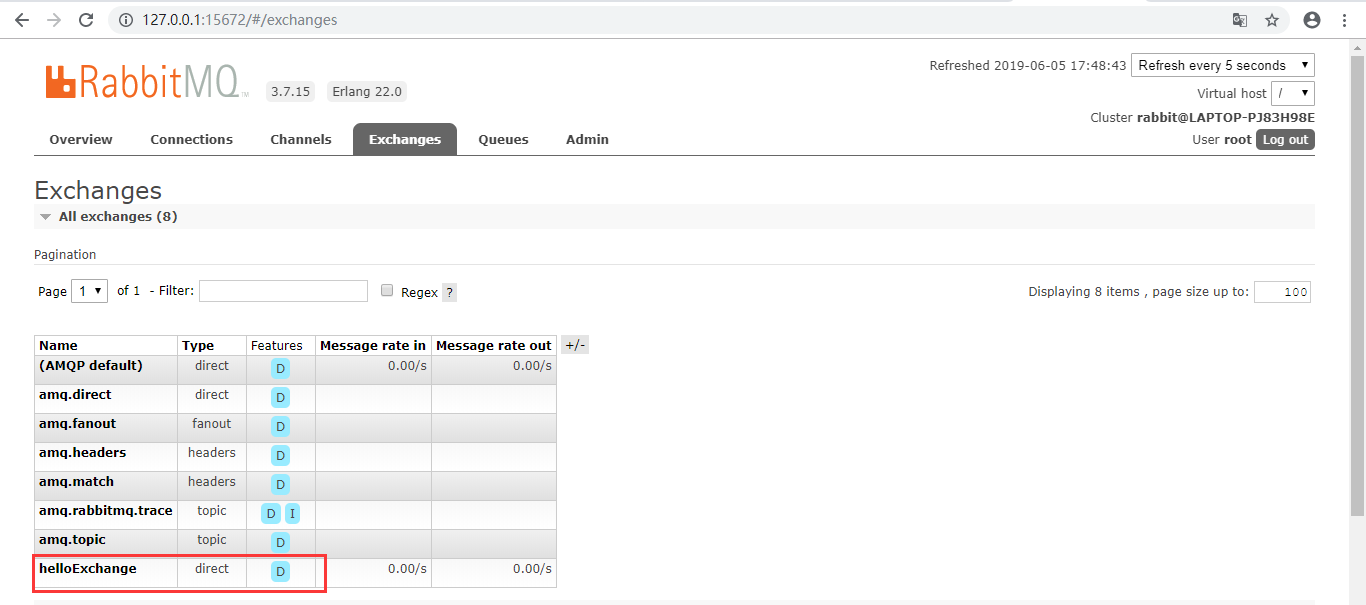Viewport: 1366px width, 605px height.
Task: Reload the current browser page
Action: (86, 20)
